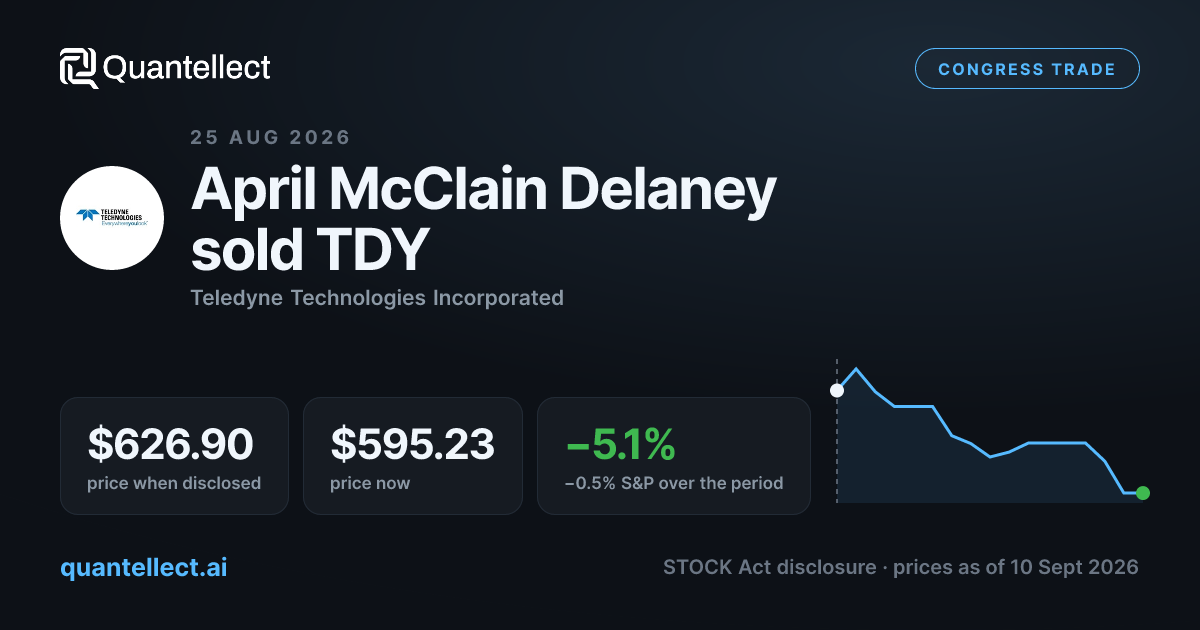The width and height of the screenshot is (1200, 630).
Task: Click the Congress Trade badge
Action: (1027, 69)
